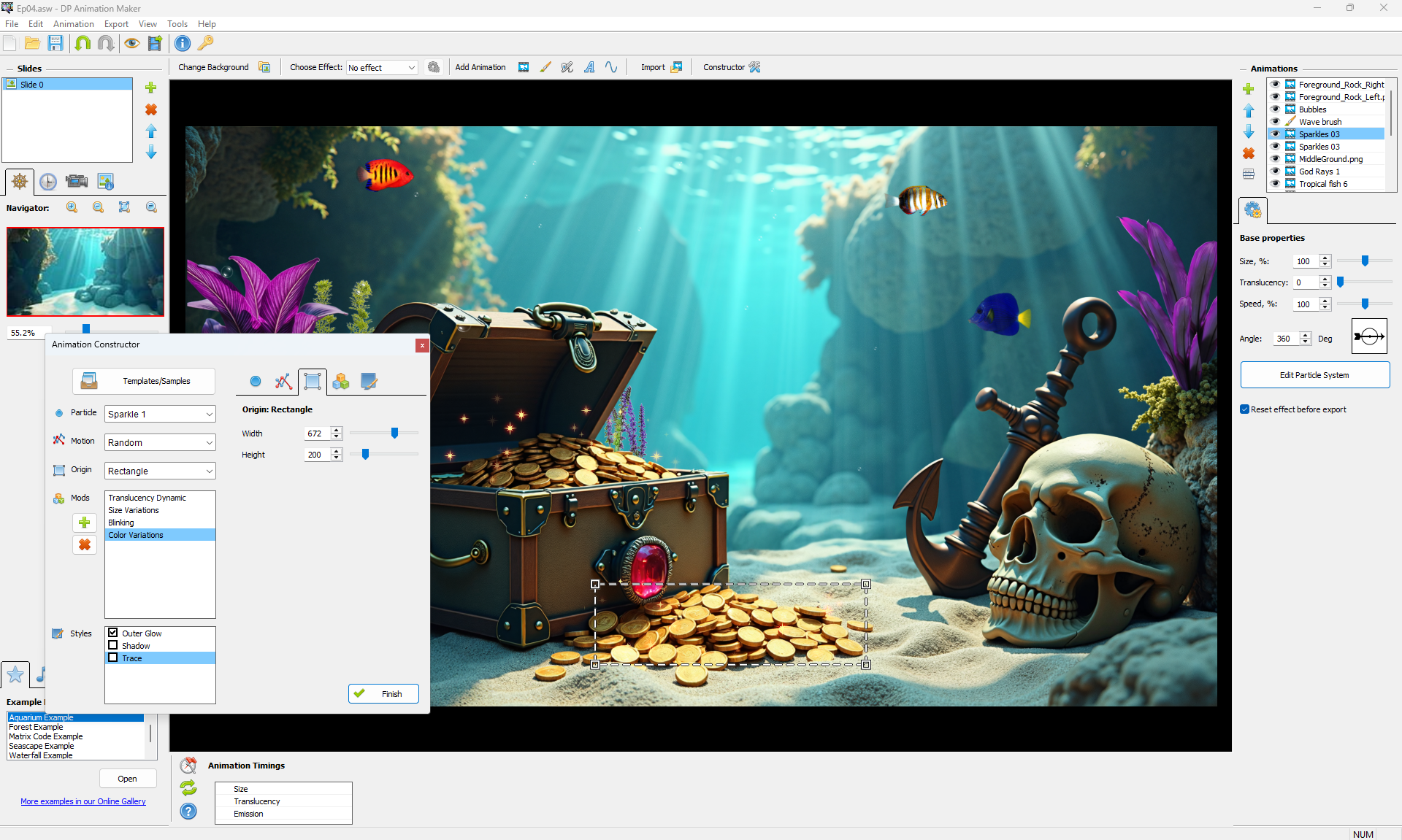Click the green plus to add slide
1402x840 pixels.
tap(151, 88)
